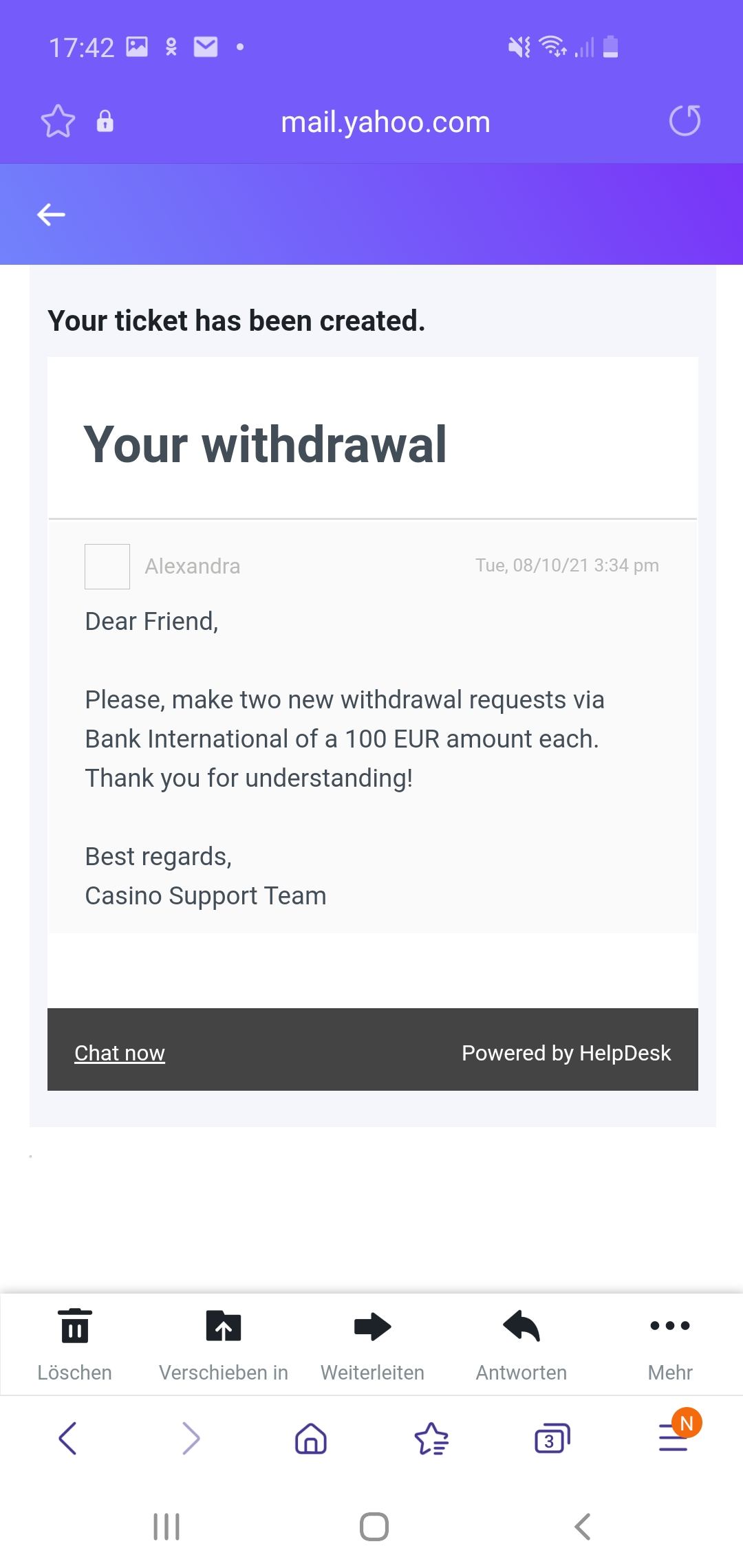
Task: Open browser hamburger menu
Action: pyautogui.click(x=674, y=1437)
